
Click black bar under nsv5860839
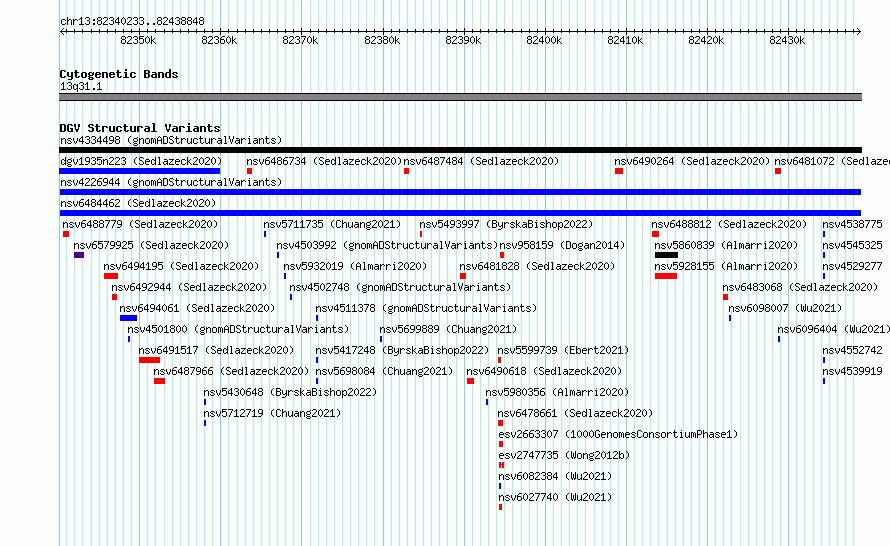(x=666, y=255)
